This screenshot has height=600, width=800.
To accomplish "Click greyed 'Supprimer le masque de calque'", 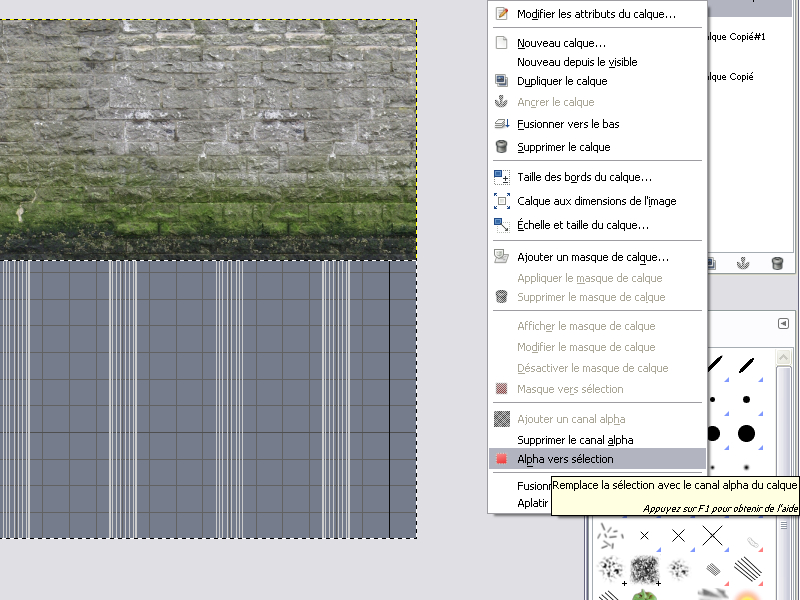I will [x=597, y=297].
